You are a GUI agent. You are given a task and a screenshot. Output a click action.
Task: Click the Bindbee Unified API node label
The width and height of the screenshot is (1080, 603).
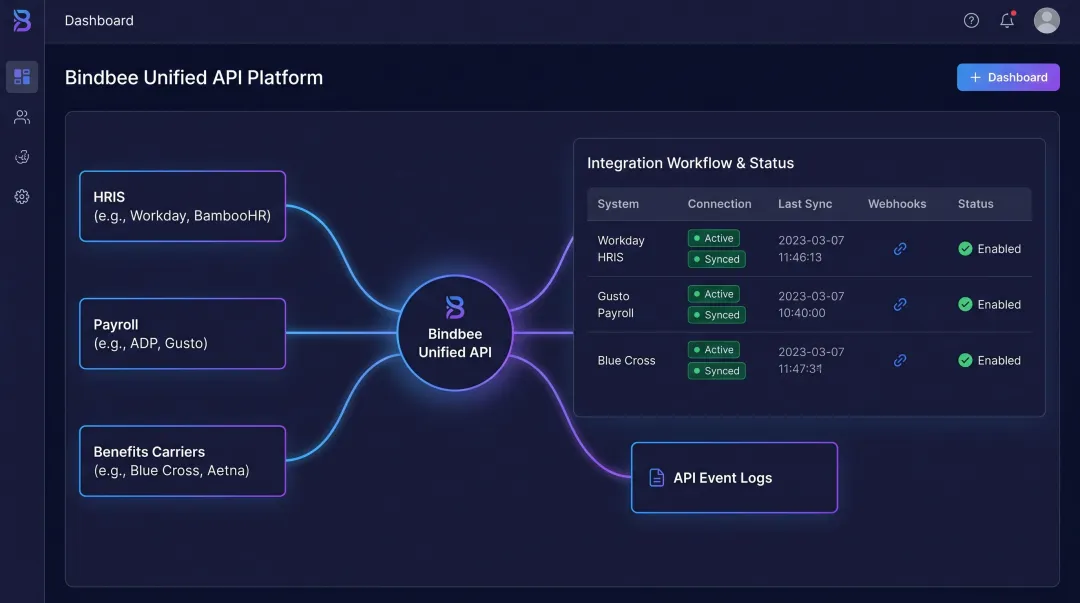455,343
